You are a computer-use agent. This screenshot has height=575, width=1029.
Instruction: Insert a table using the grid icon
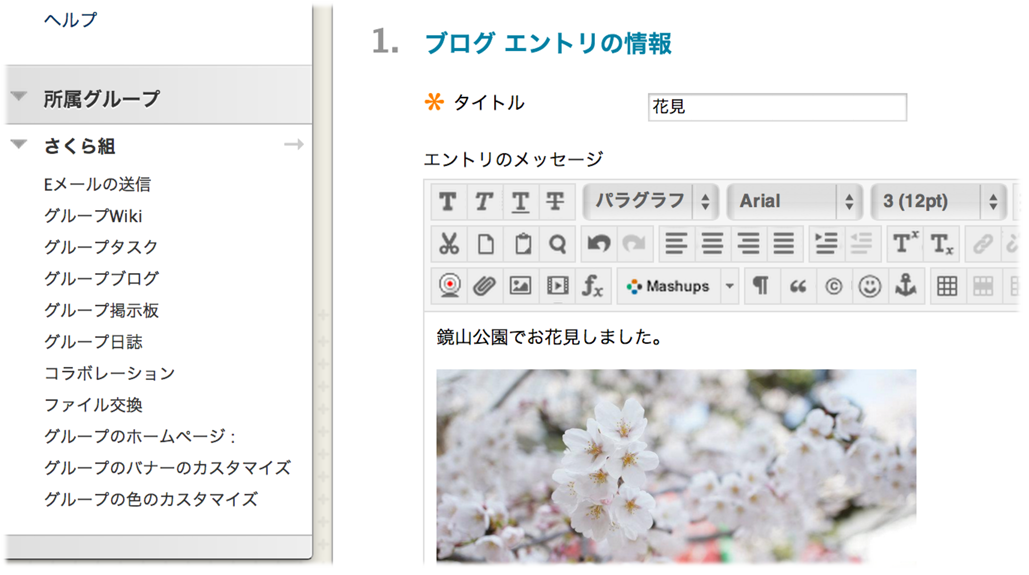(x=946, y=287)
